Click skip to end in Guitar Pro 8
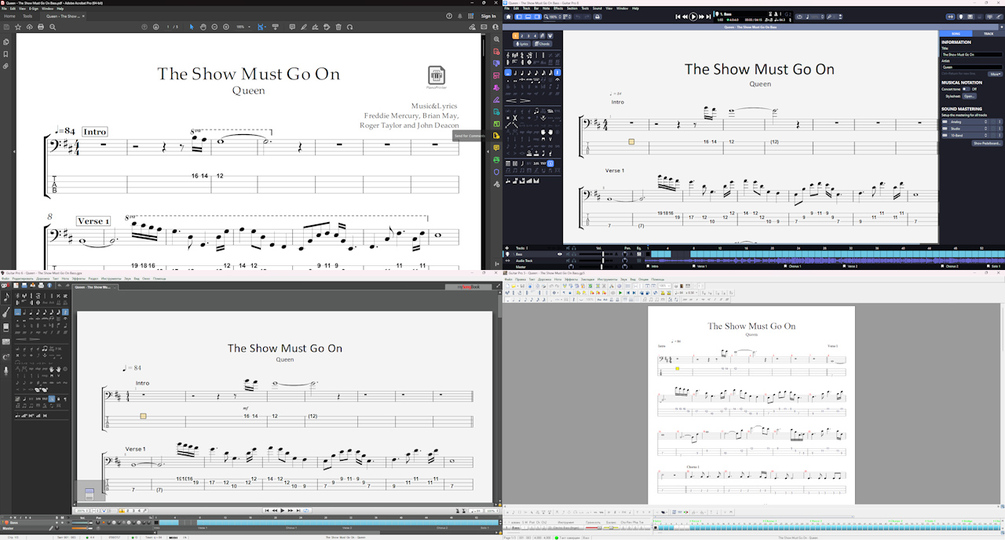This screenshot has width=1005, height=540. (x=708, y=17)
